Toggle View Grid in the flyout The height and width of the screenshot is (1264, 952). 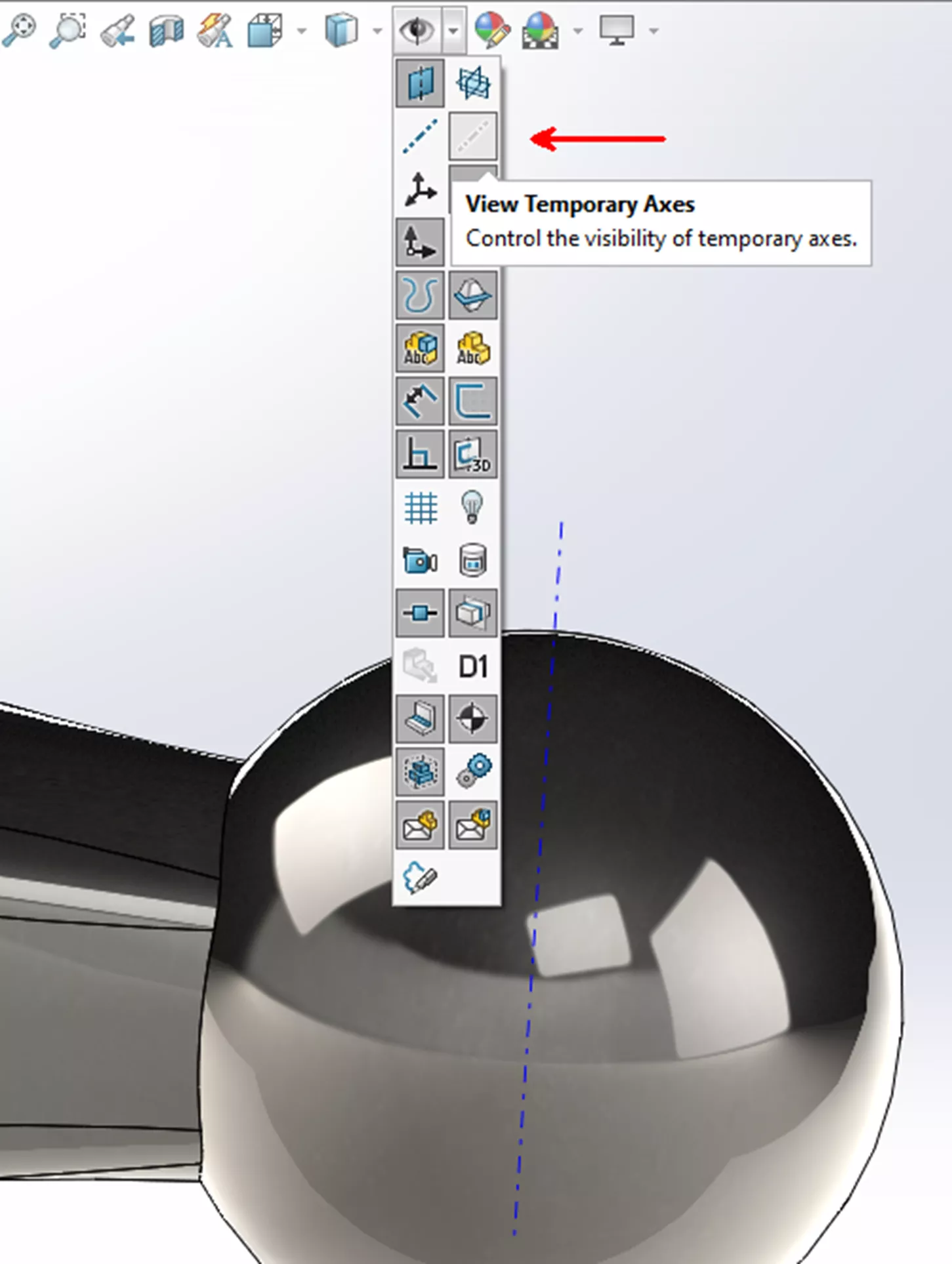pyautogui.click(x=420, y=508)
